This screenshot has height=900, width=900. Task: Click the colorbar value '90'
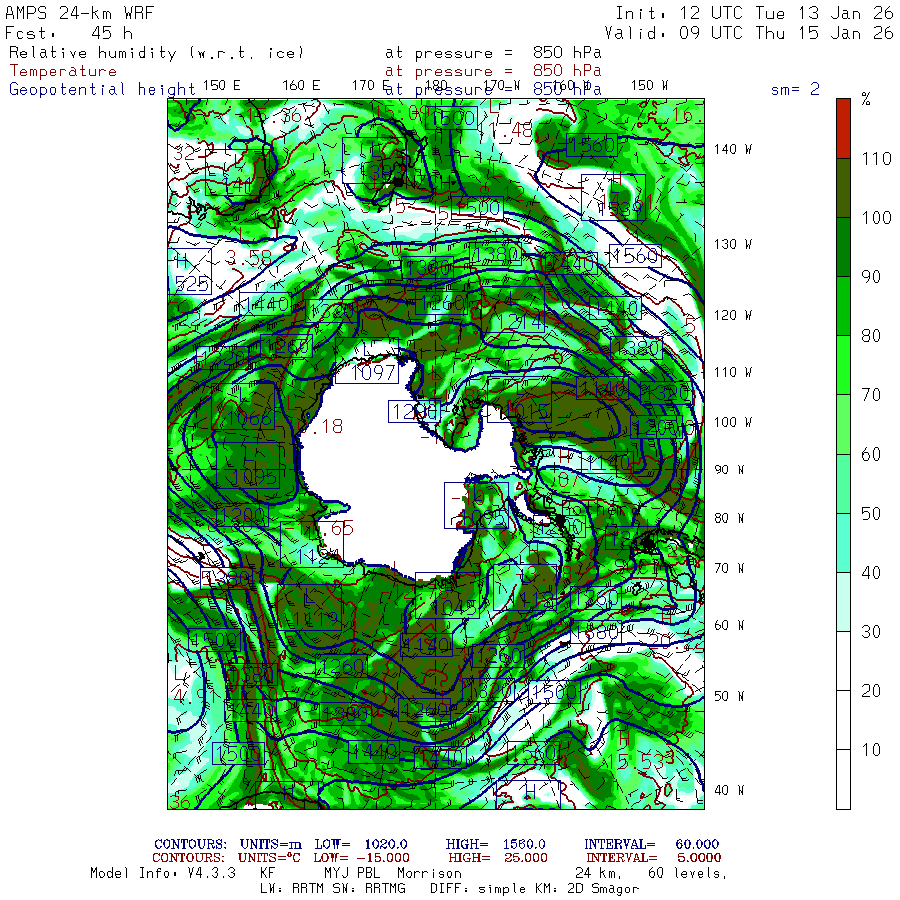click(x=871, y=277)
